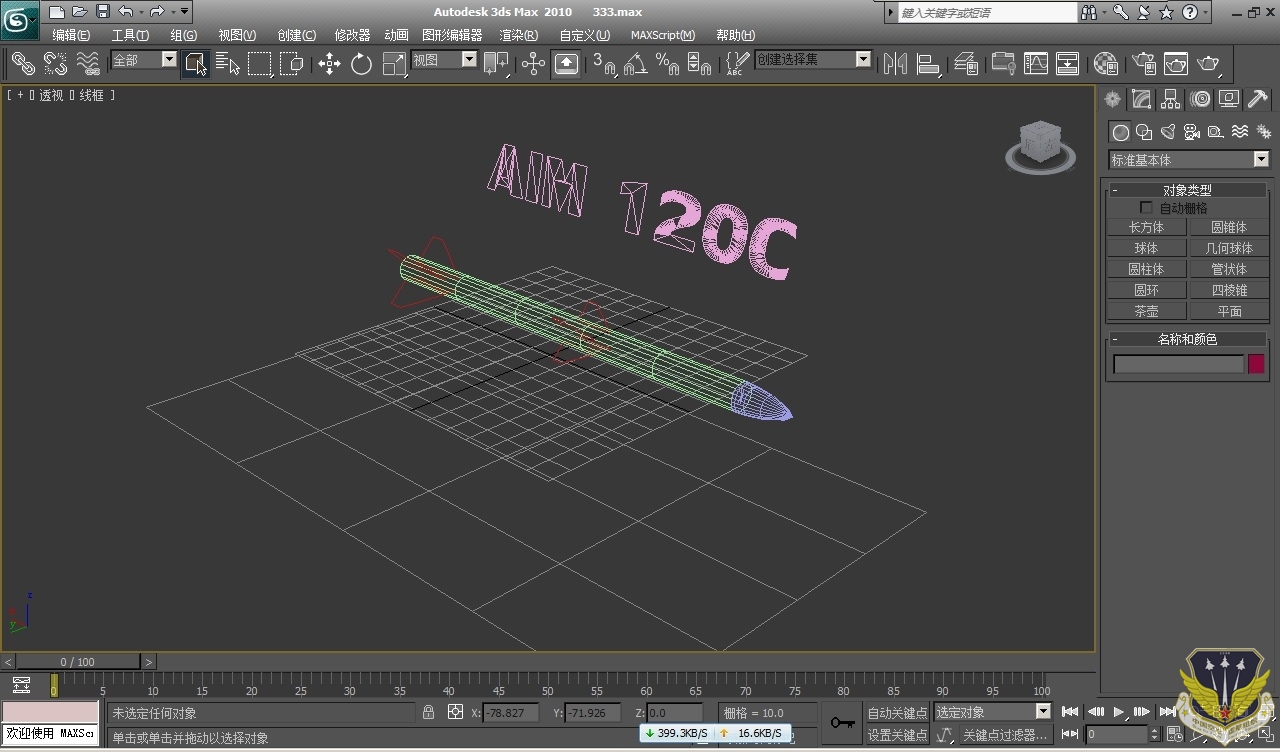The image size is (1280, 752).
Task: Toggle the keyboard shortcut override
Action: coord(566,63)
